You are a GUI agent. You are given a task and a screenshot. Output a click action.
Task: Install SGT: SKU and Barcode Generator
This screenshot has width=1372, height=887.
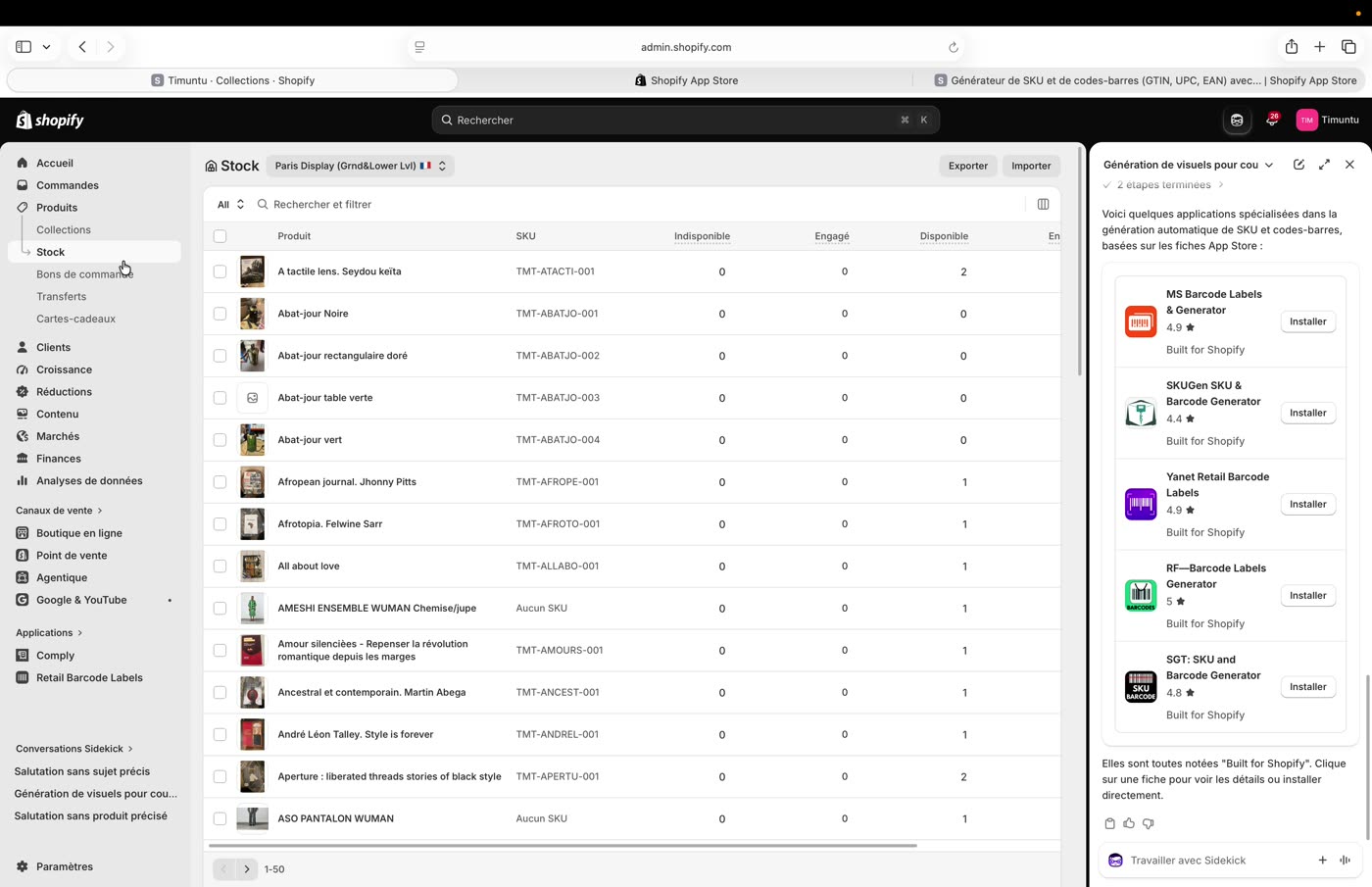[1308, 687]
